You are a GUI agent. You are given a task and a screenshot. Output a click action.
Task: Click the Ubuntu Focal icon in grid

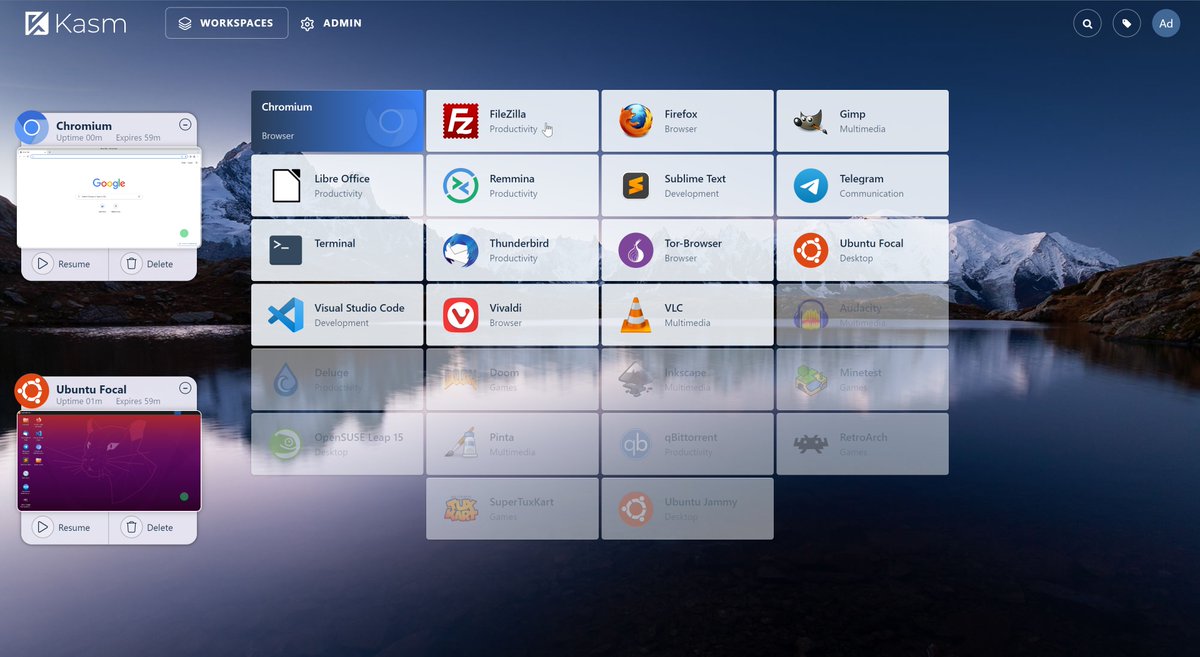[811, 250]
